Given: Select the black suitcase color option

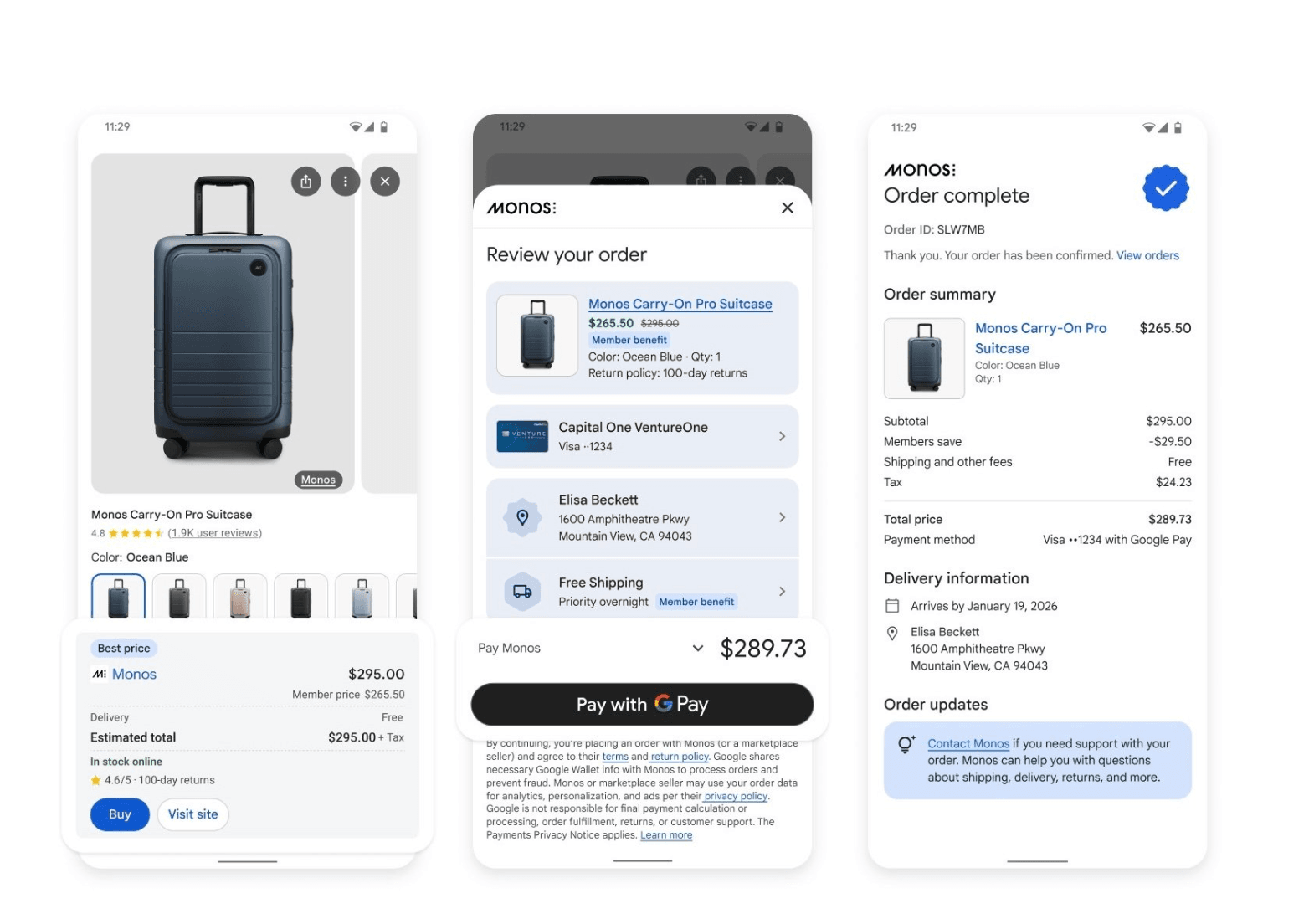Looking at the screenshot, I should coord(300,597).
